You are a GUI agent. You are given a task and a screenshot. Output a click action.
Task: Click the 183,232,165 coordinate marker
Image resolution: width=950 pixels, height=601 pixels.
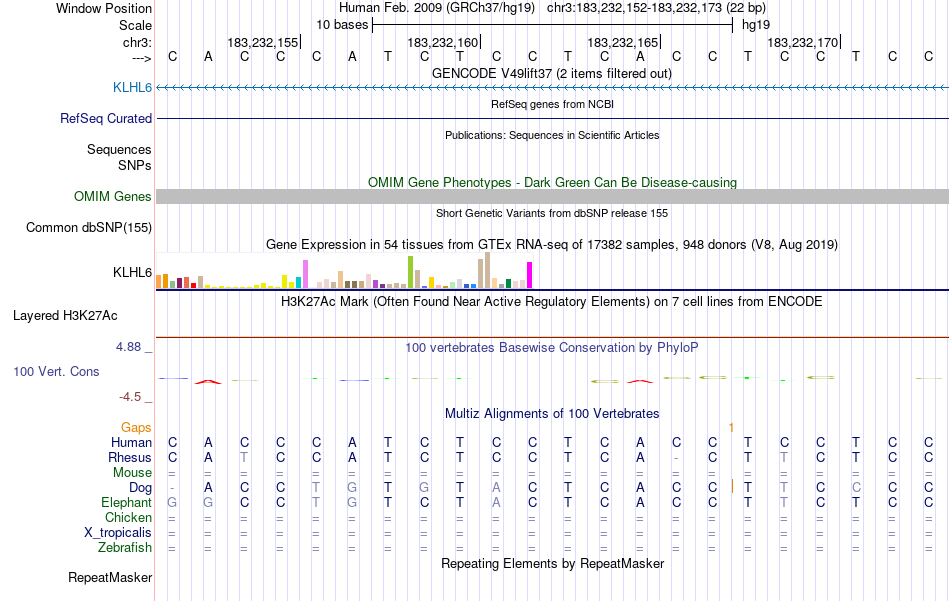point(623,42)
